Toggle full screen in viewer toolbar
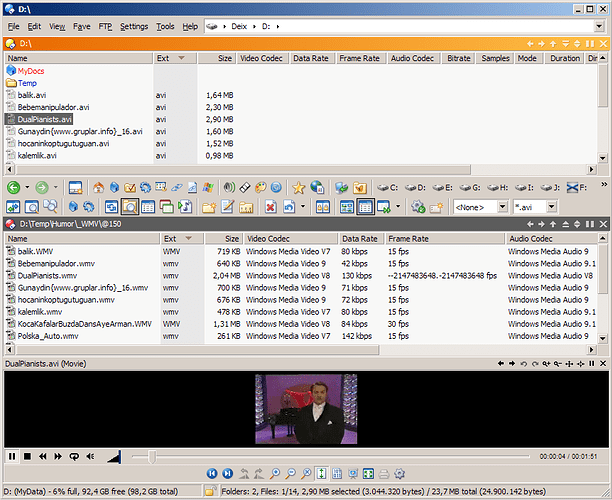This screenshot has width=612, height=500. click(368, 474)
